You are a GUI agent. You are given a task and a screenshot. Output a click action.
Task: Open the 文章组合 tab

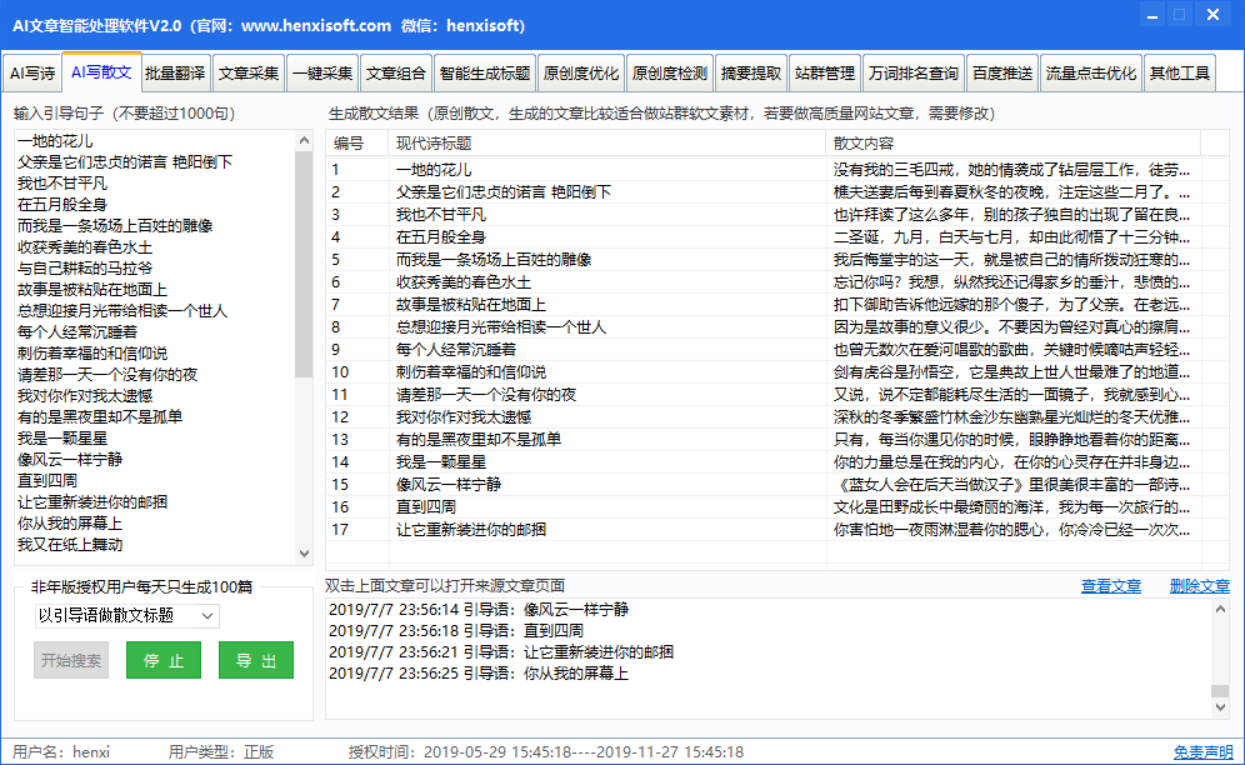pos(396,74)
